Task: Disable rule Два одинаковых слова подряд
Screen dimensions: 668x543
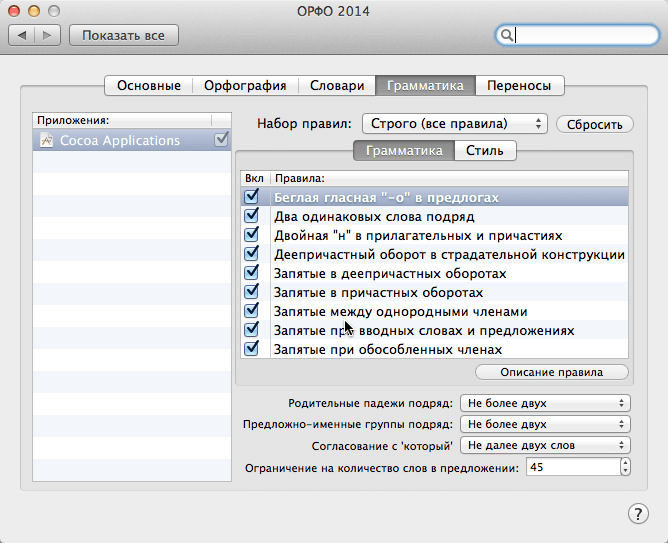Action: point(251,215)
